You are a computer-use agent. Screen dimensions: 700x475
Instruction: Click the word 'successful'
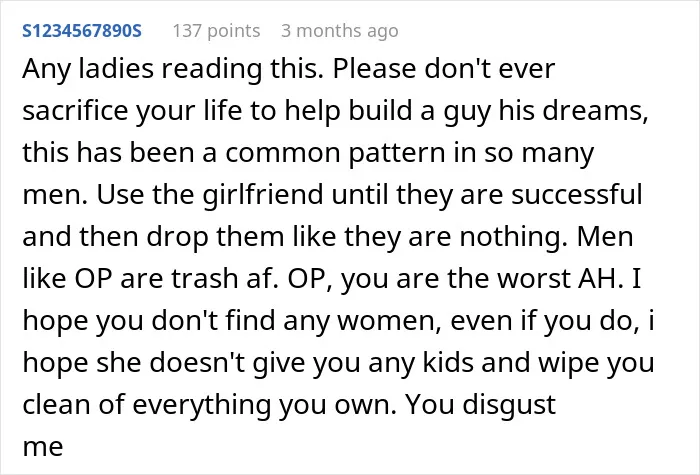(576, 195)
